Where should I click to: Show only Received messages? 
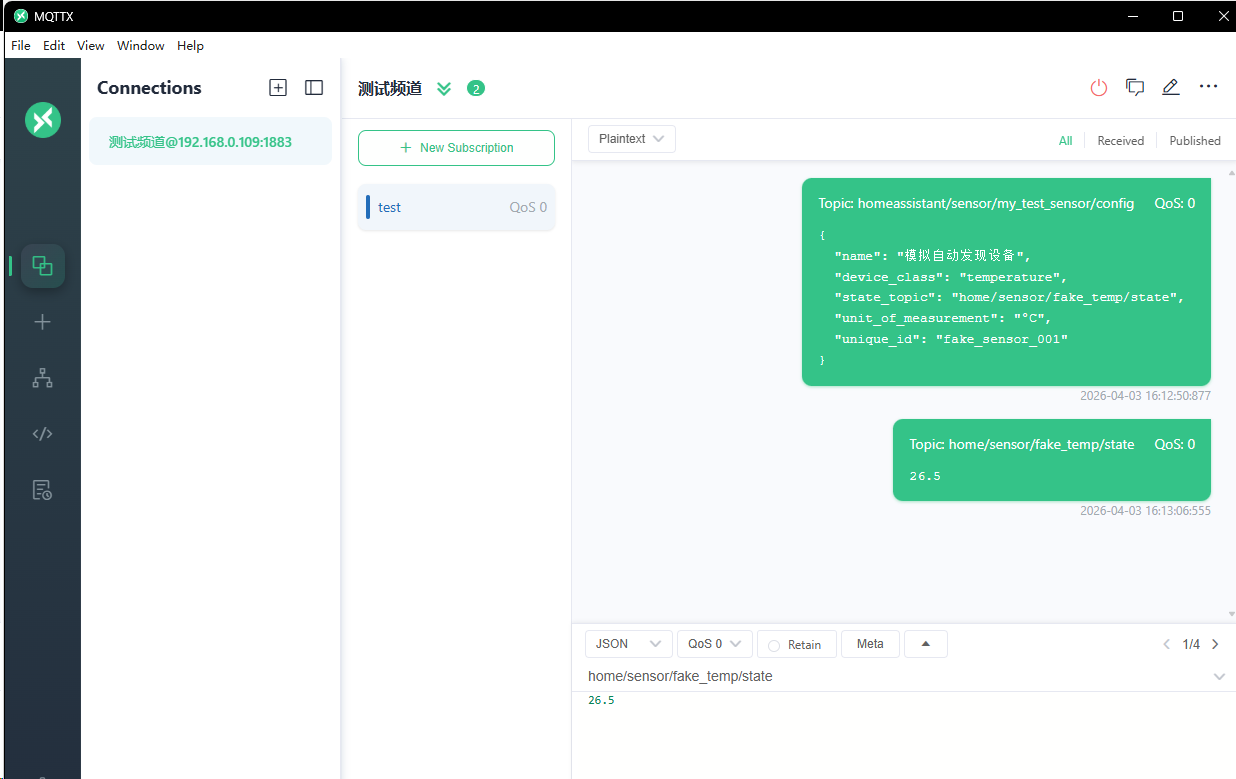pyautogui.click(x=1120, y=141)
